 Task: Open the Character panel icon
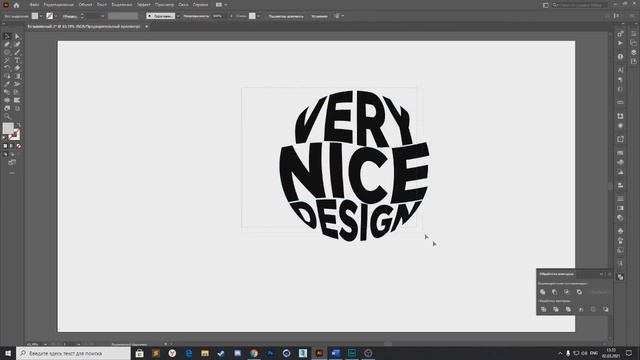point(620,70)
